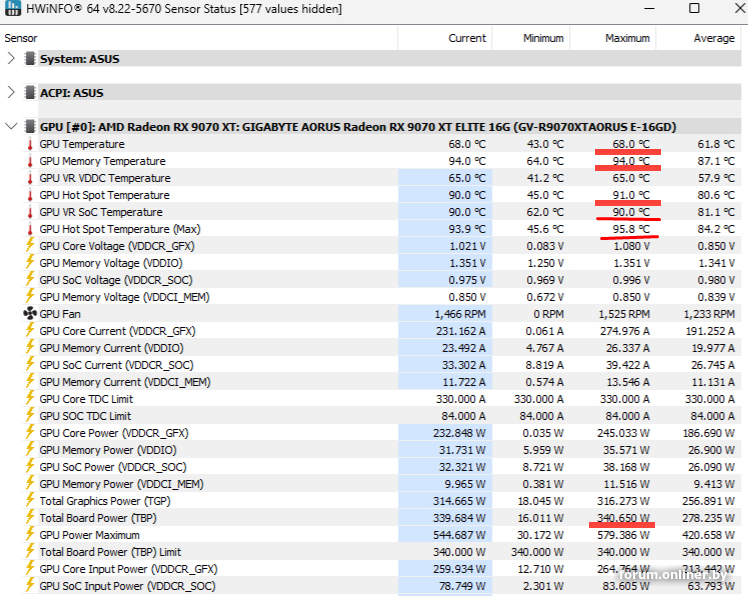This screenshot has height=596, width=748.
Task: Click GPU Core Current value 231.162 A
Action: [460, 331]
